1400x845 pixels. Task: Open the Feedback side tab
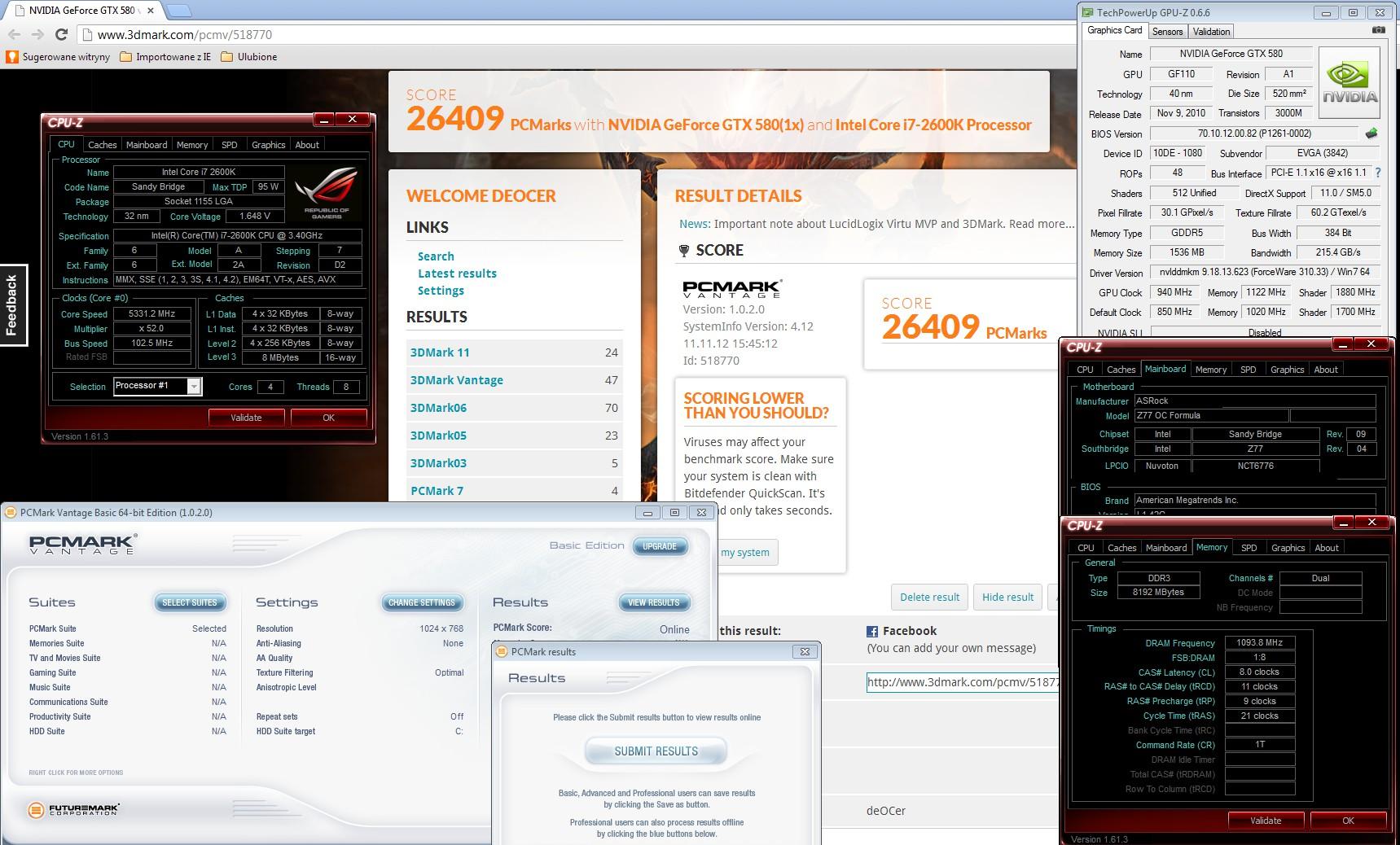pyautogui.click(x=13, y=305)
